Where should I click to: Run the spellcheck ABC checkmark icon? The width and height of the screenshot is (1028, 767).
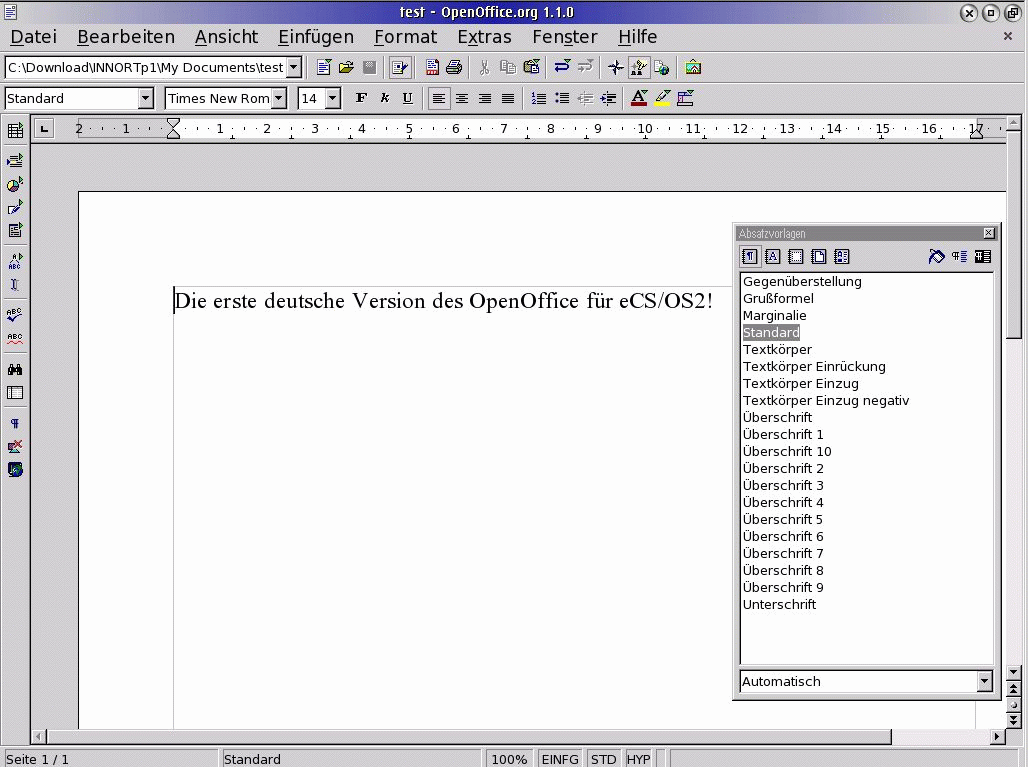tap(15, 315)
